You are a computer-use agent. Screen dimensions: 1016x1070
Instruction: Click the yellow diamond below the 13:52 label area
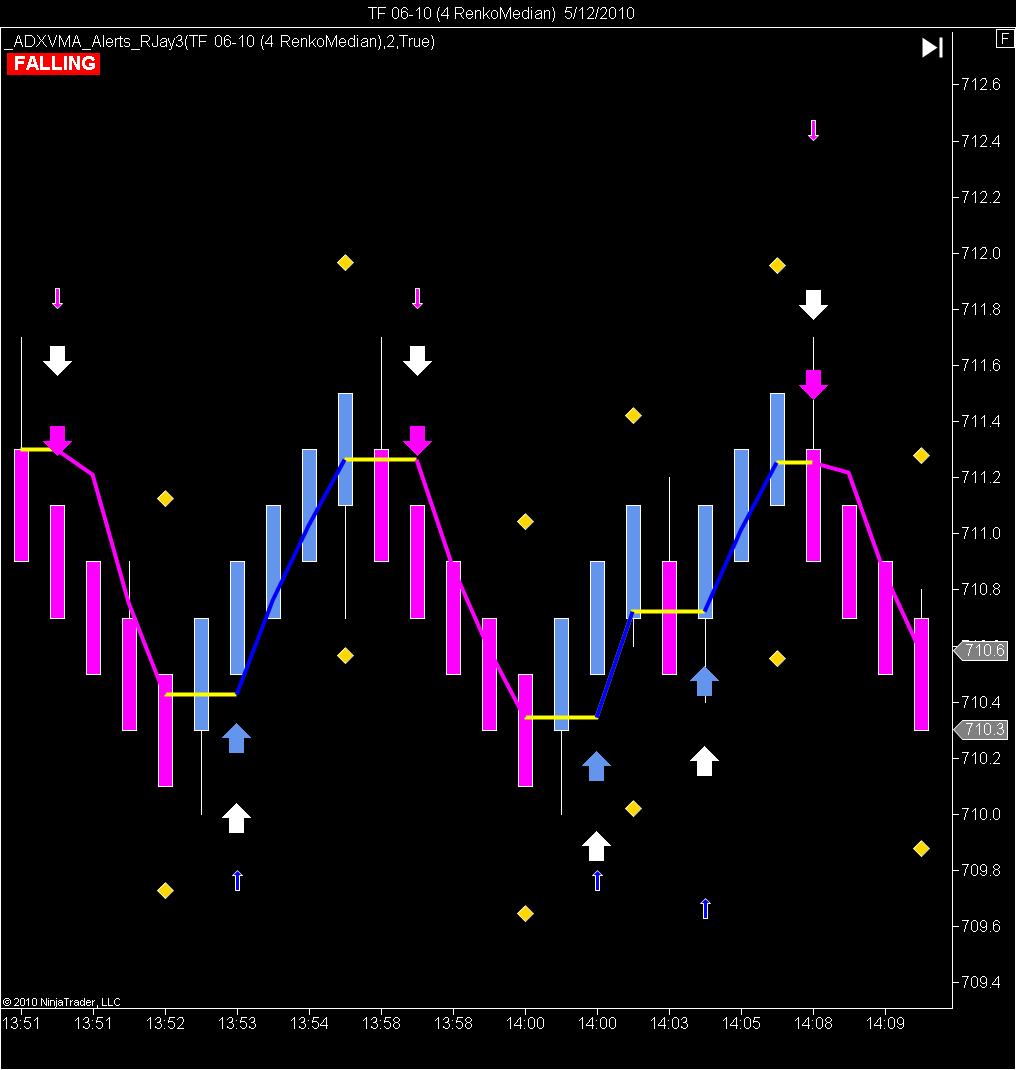click(x=165, y=891)
